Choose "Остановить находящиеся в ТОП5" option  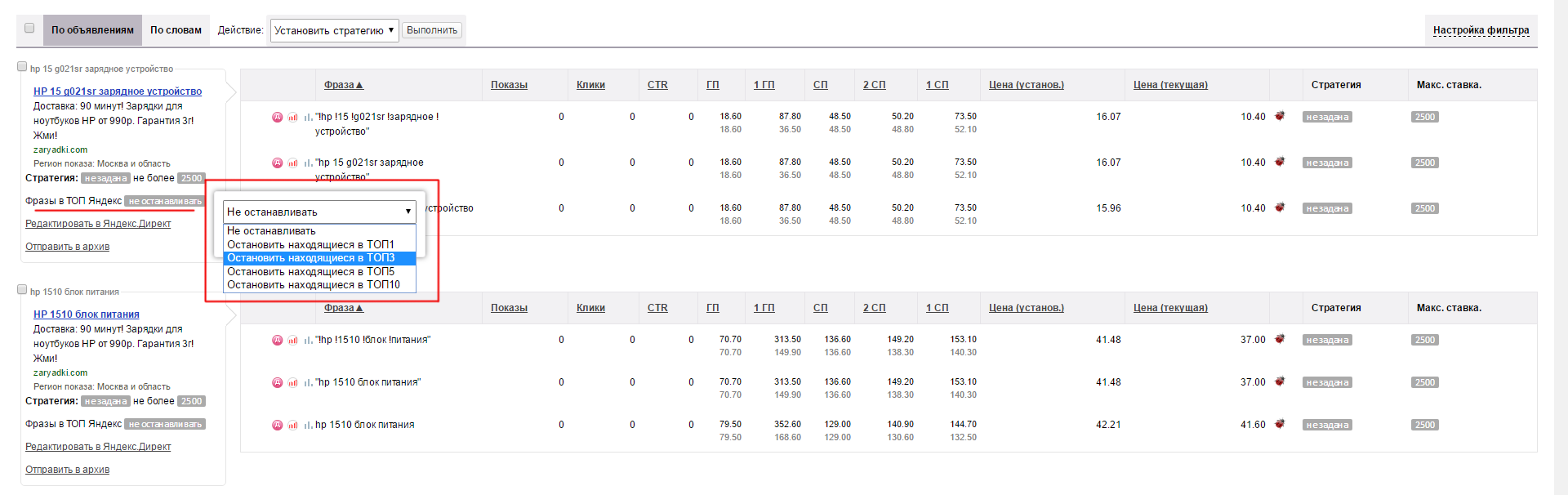pyautogui.click(x=310, y=271)
